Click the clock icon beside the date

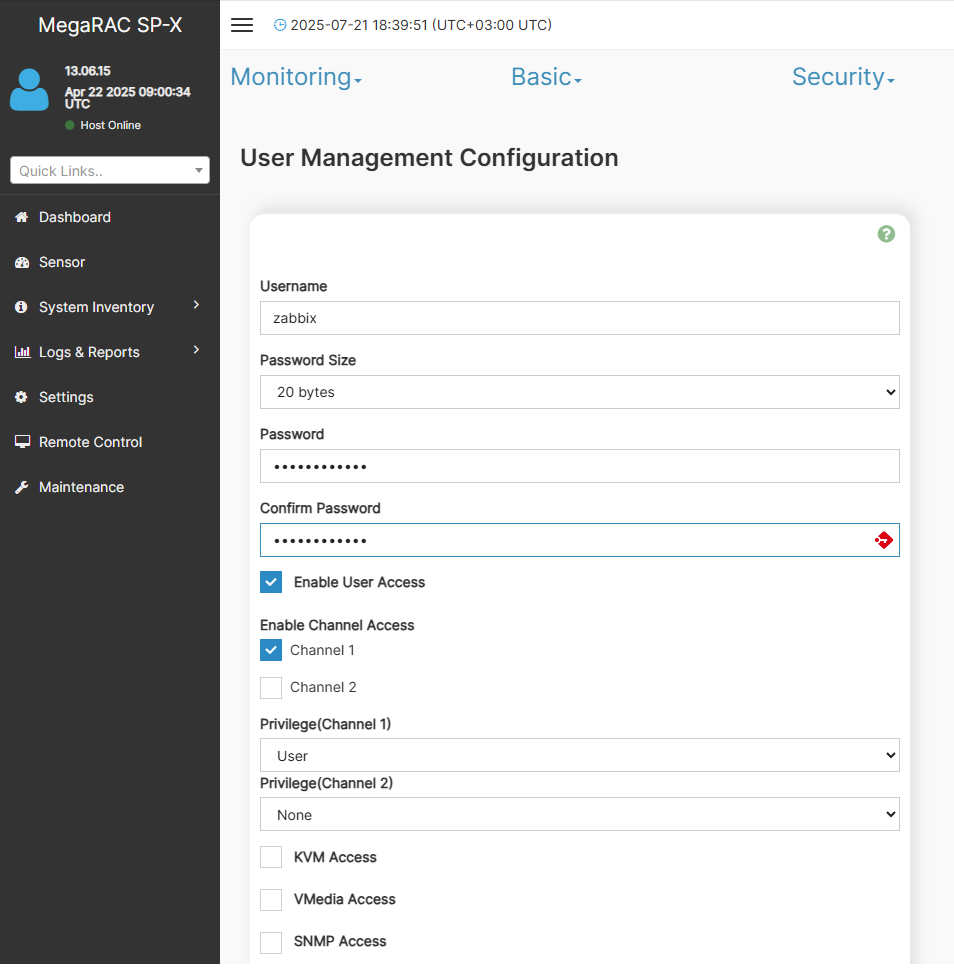point(280,25)
